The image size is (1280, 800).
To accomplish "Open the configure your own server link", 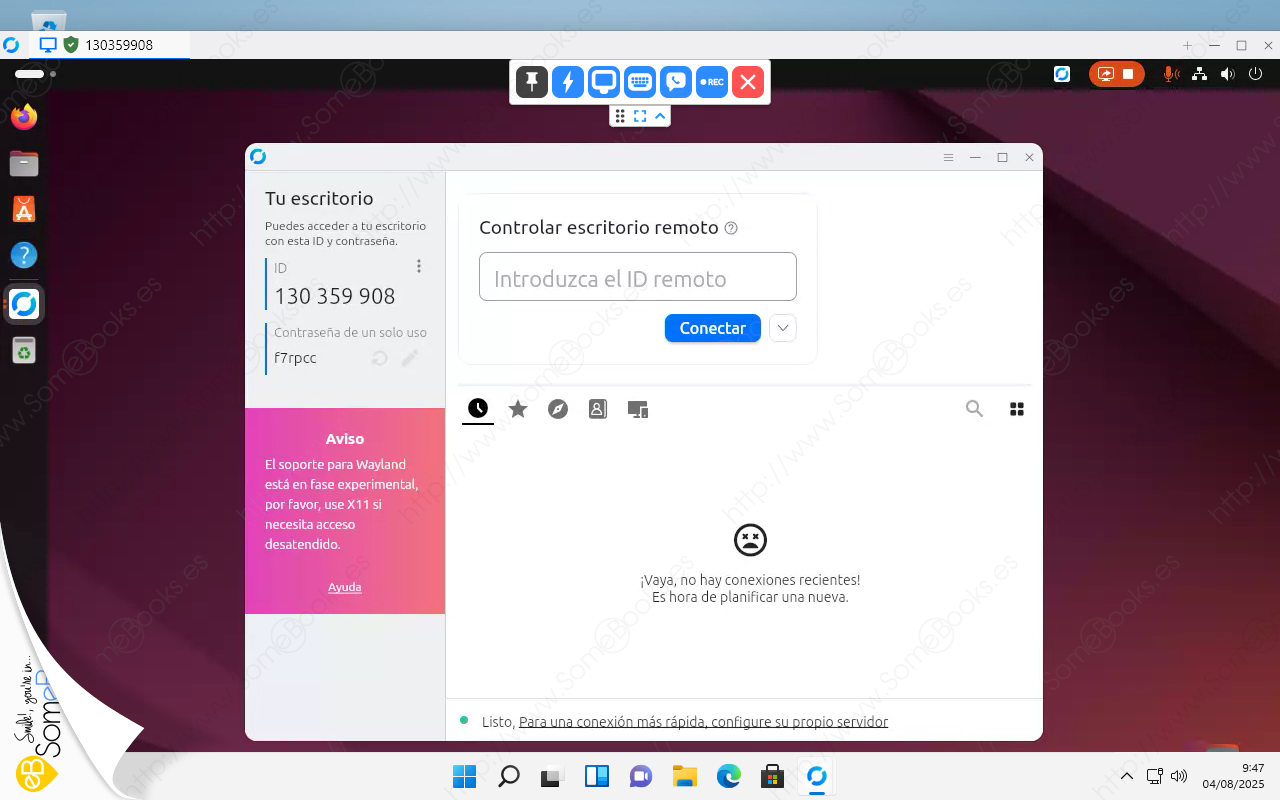I will (704, 722).
